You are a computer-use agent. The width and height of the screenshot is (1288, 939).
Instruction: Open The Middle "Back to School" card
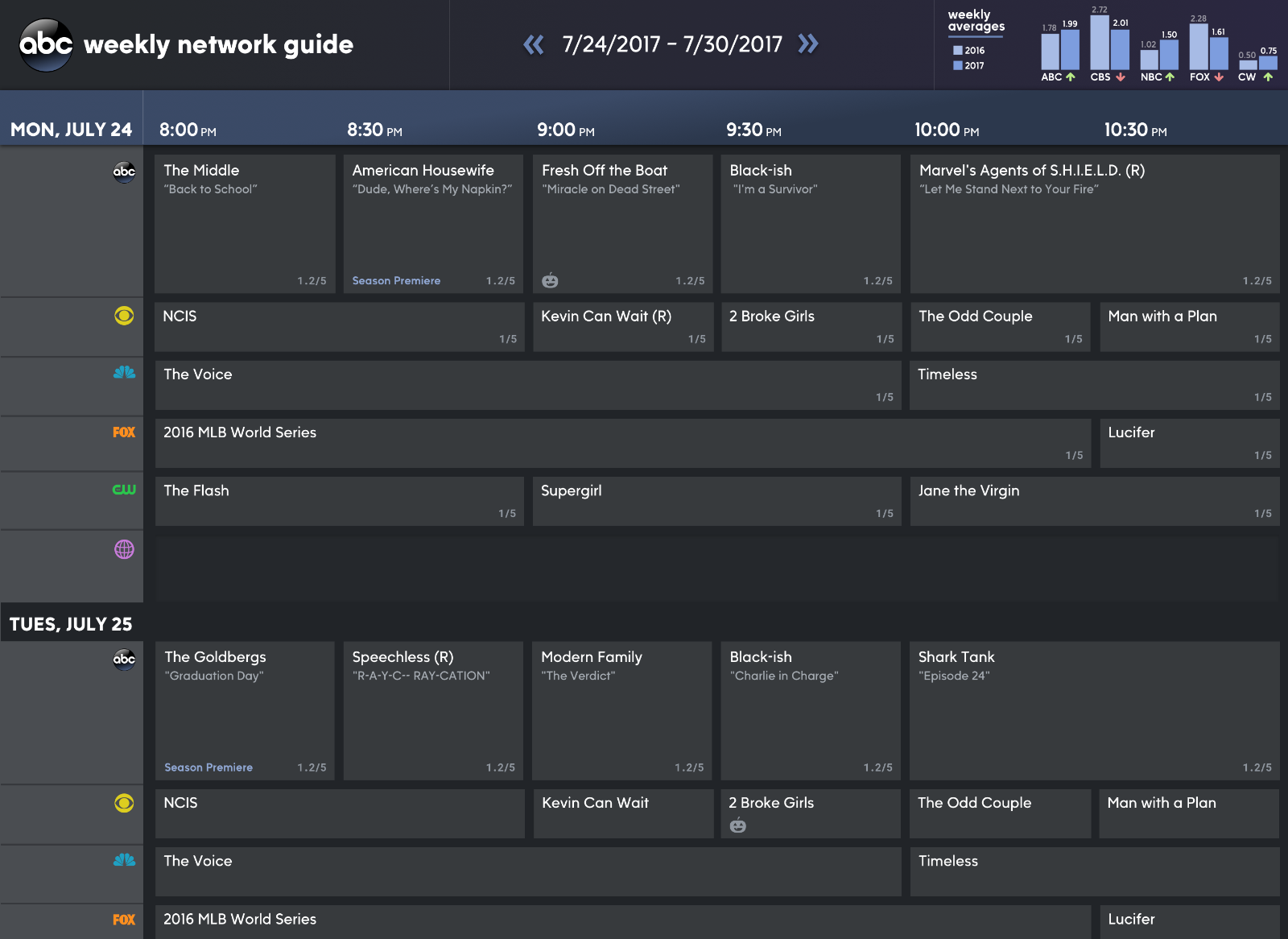pos(245,224)
